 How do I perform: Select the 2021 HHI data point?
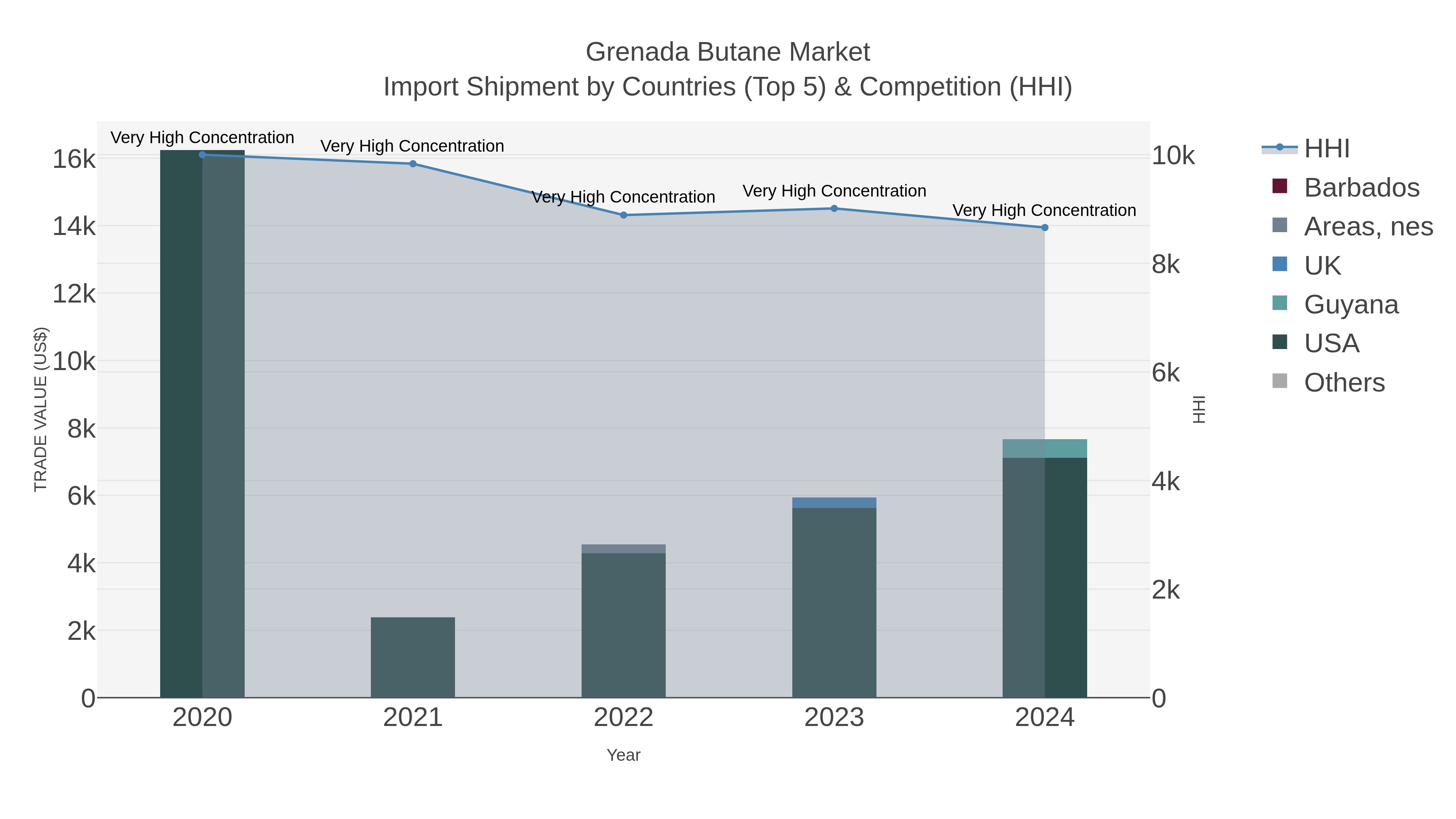pos(413,164)
